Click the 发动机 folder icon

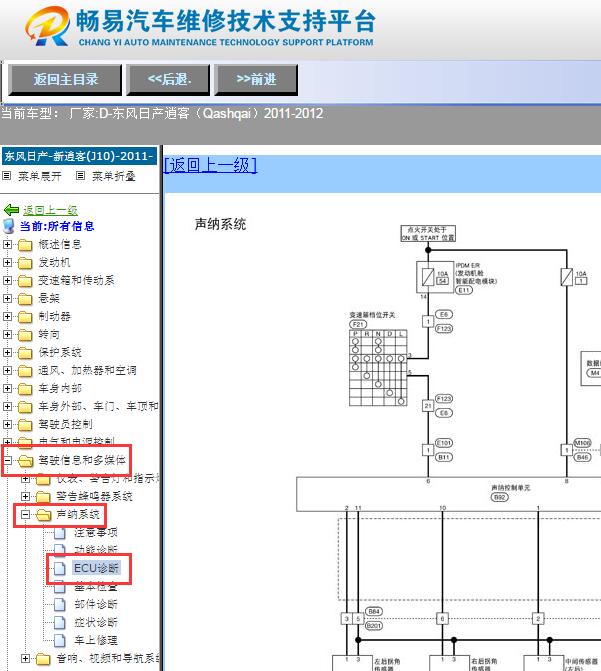(x=25, y=263)
